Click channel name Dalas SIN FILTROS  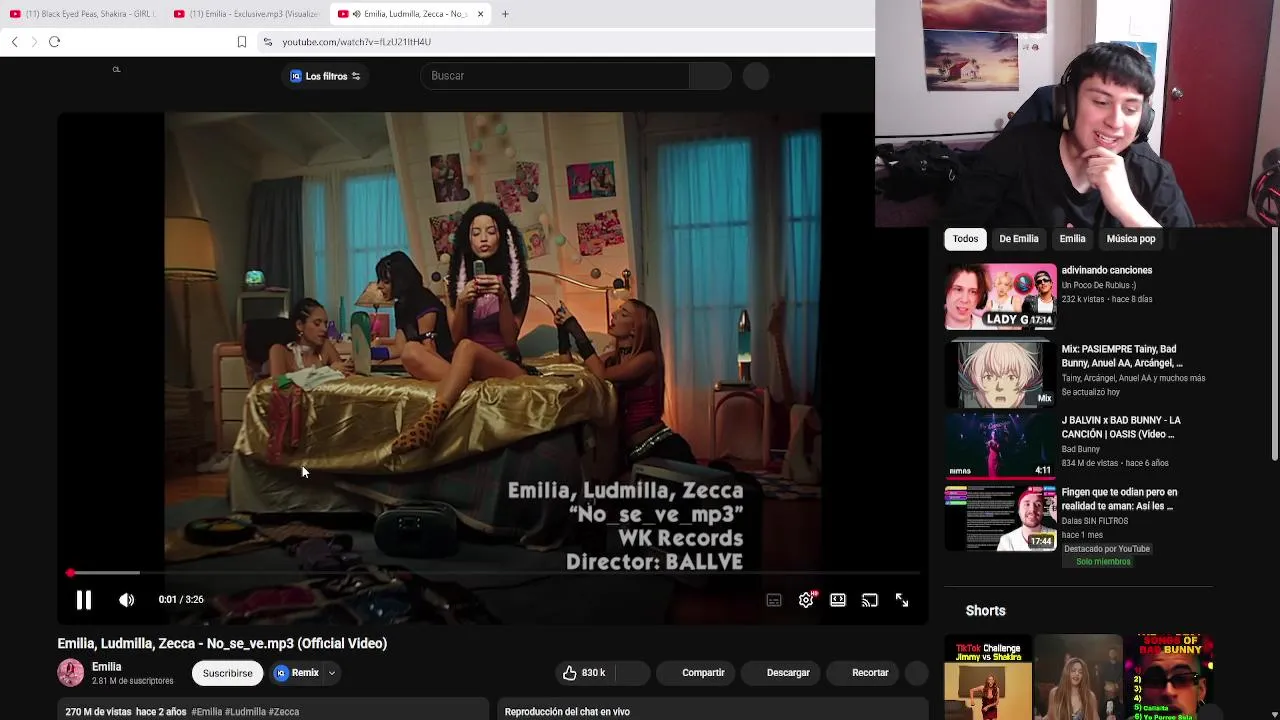(x=1095, y=521)
